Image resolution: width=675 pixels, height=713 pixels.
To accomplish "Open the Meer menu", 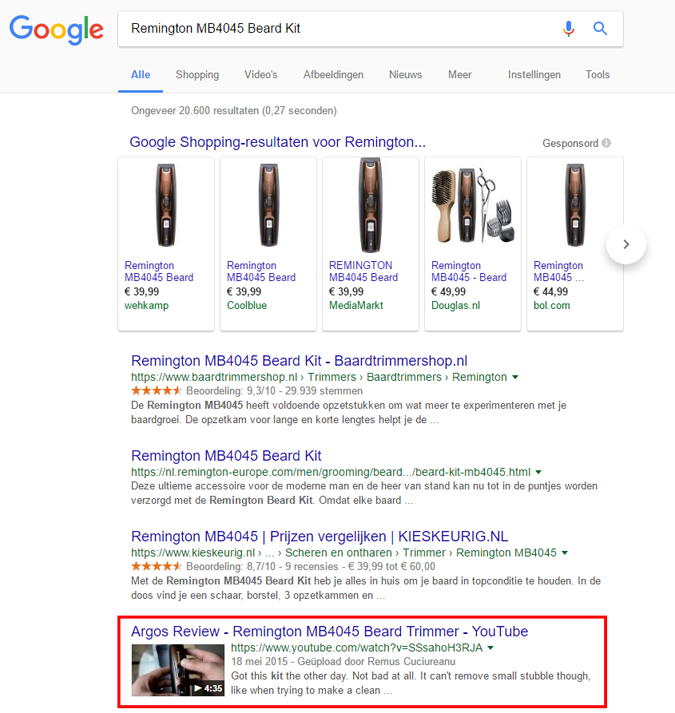I will pos(459,75).
